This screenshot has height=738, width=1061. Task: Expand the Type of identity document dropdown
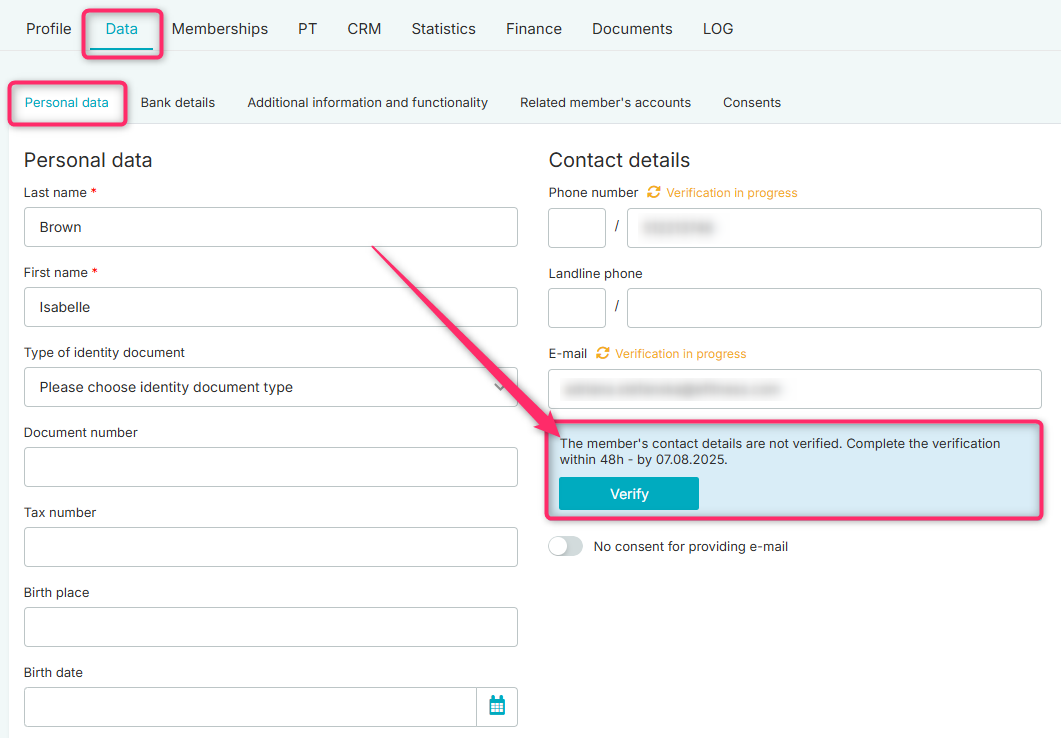coord(270,387)
